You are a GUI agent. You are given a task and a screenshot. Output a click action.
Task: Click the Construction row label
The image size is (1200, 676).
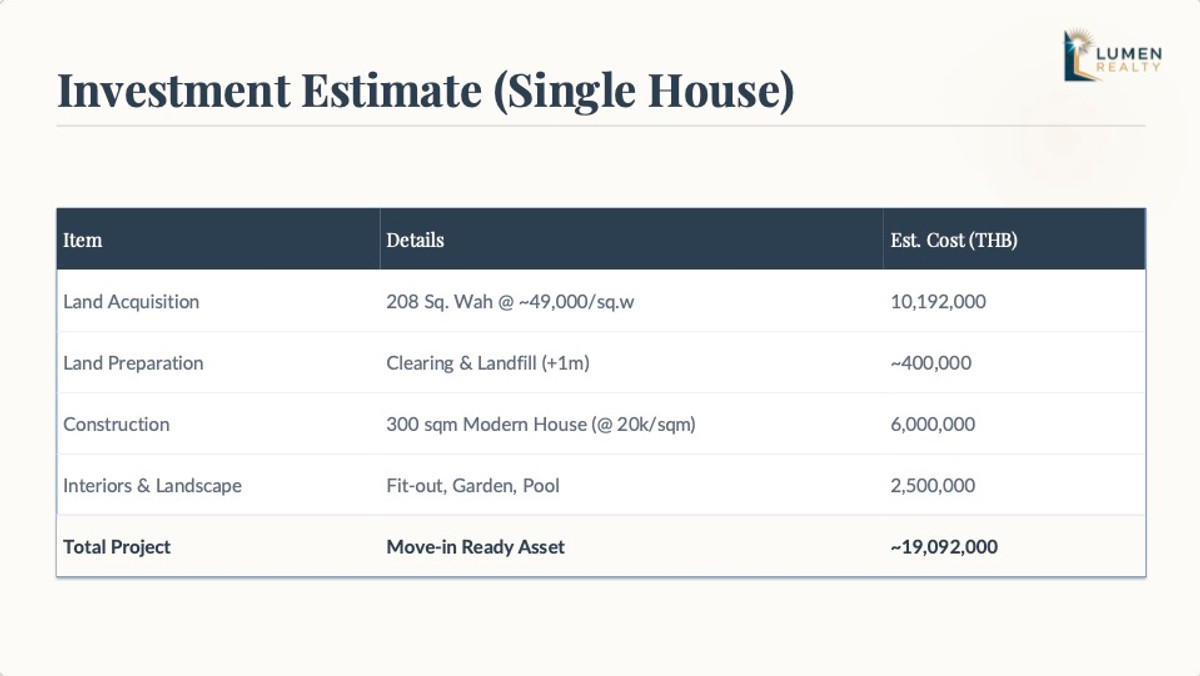click(x=116, y=425)
